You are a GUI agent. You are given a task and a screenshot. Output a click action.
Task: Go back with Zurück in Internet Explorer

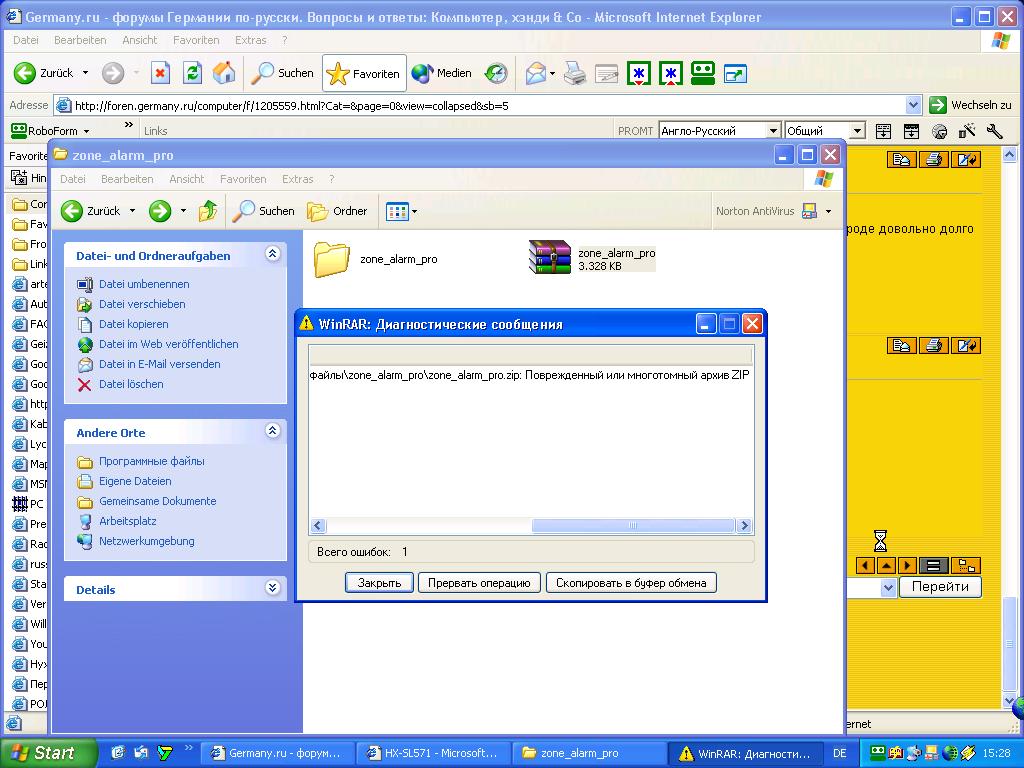[x=44, y=73]
